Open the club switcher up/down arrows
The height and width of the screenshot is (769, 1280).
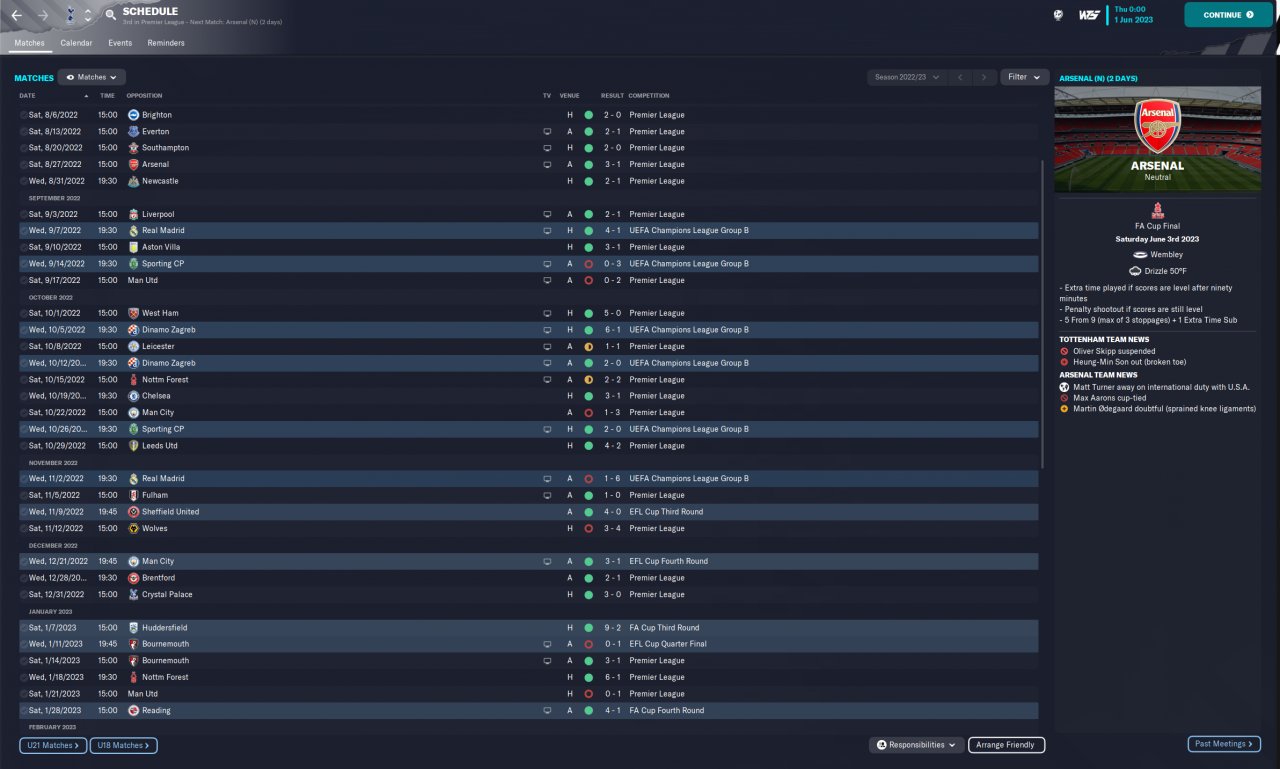(x=88, y=16)
